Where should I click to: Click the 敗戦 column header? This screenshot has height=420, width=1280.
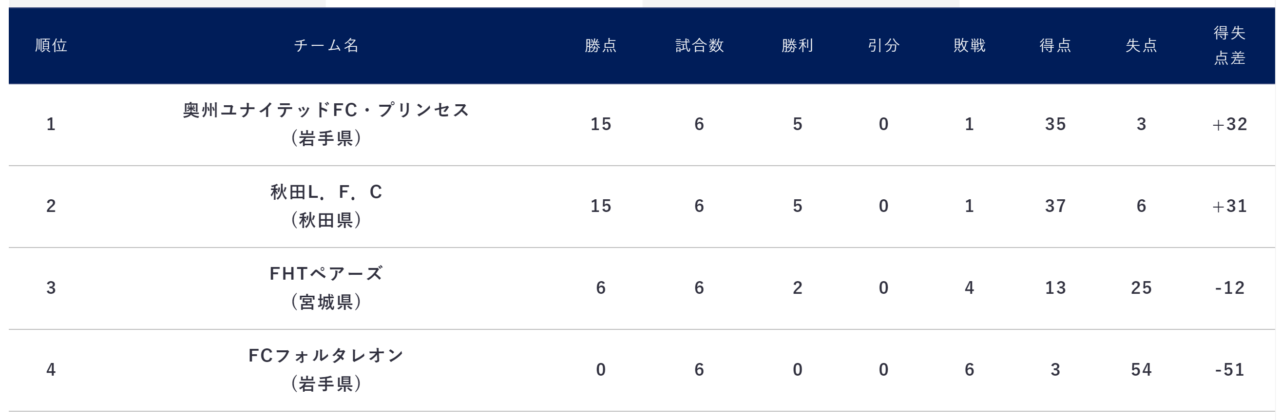point(969,46)
